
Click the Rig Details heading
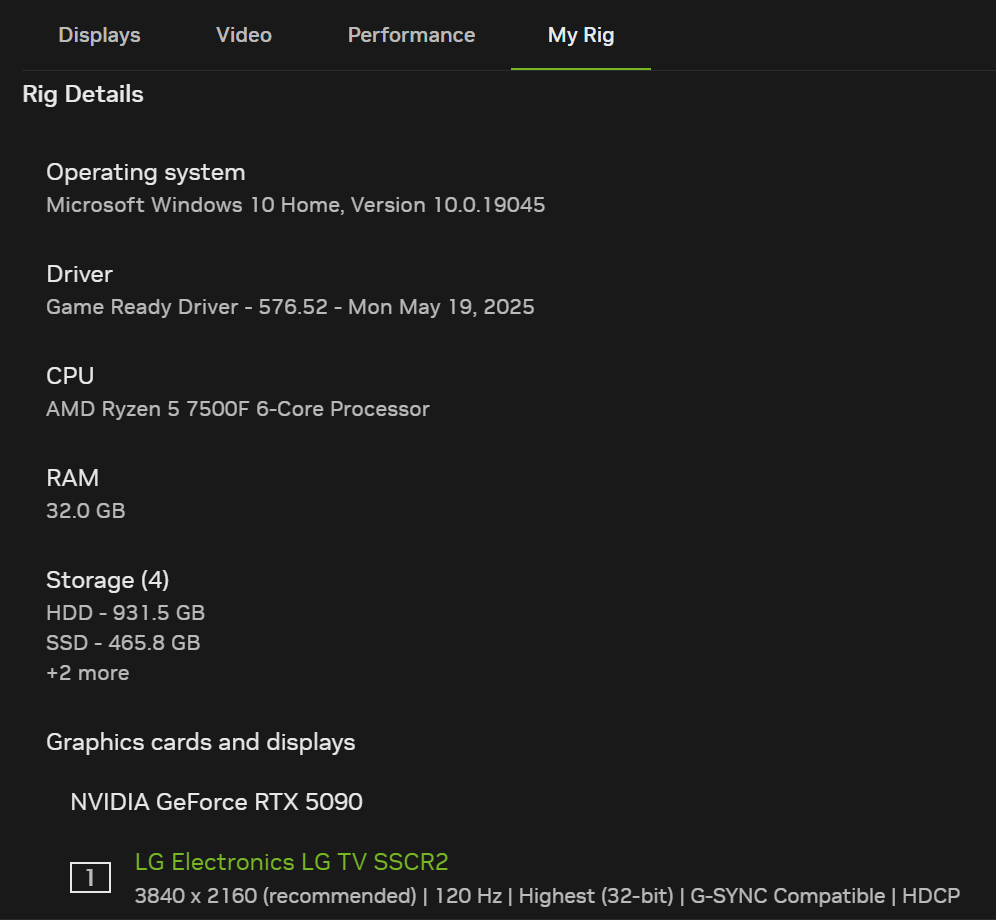click(83, 94)
